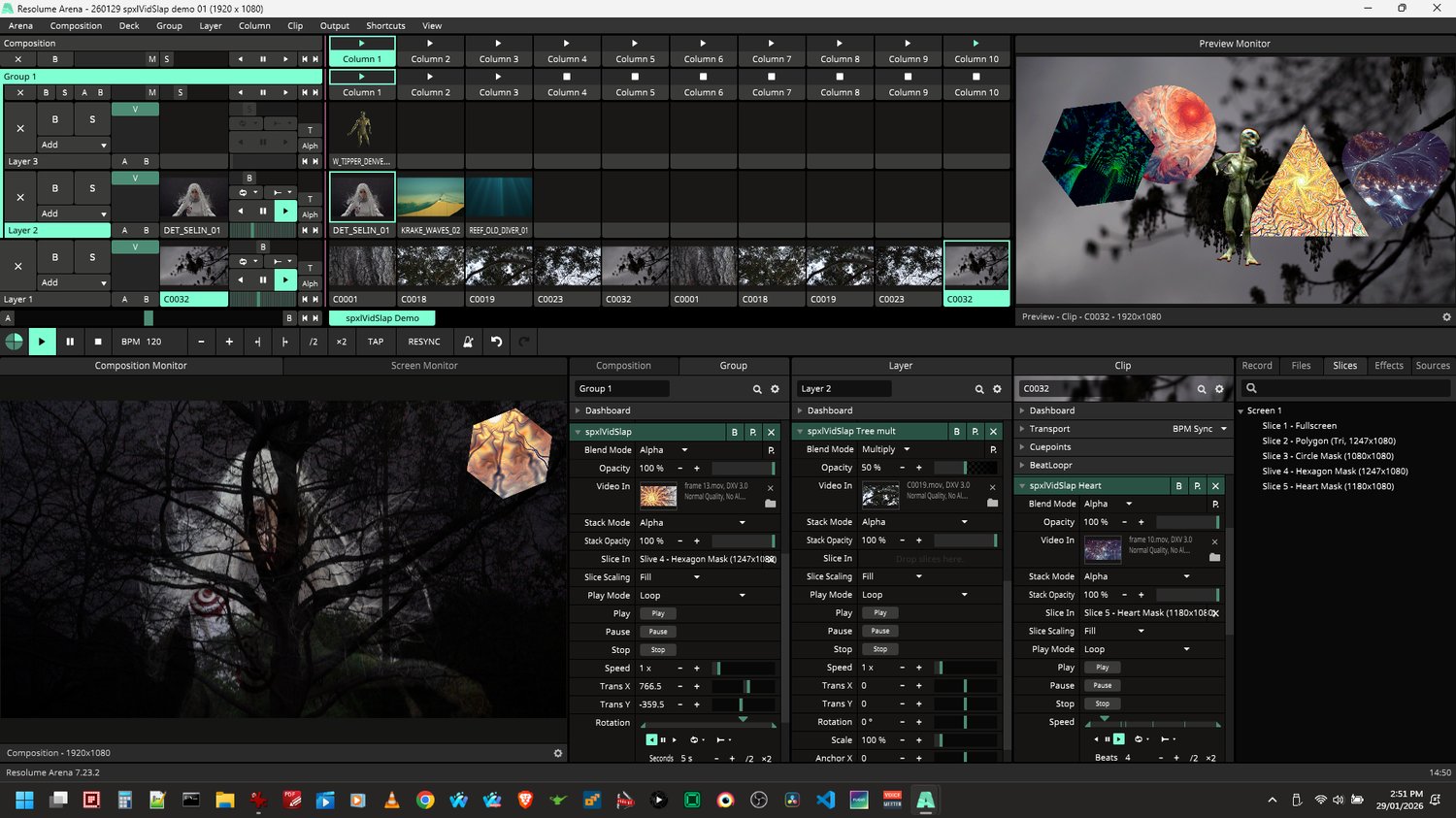Switch to the Effects tab
Image resolution: width=1456 pixels, height=818 pixels.
(x=1388, y=366)
